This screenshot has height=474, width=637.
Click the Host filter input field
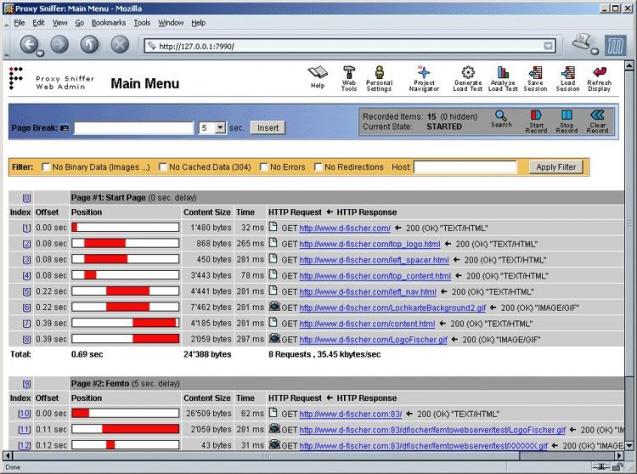[x=465, y=167]
